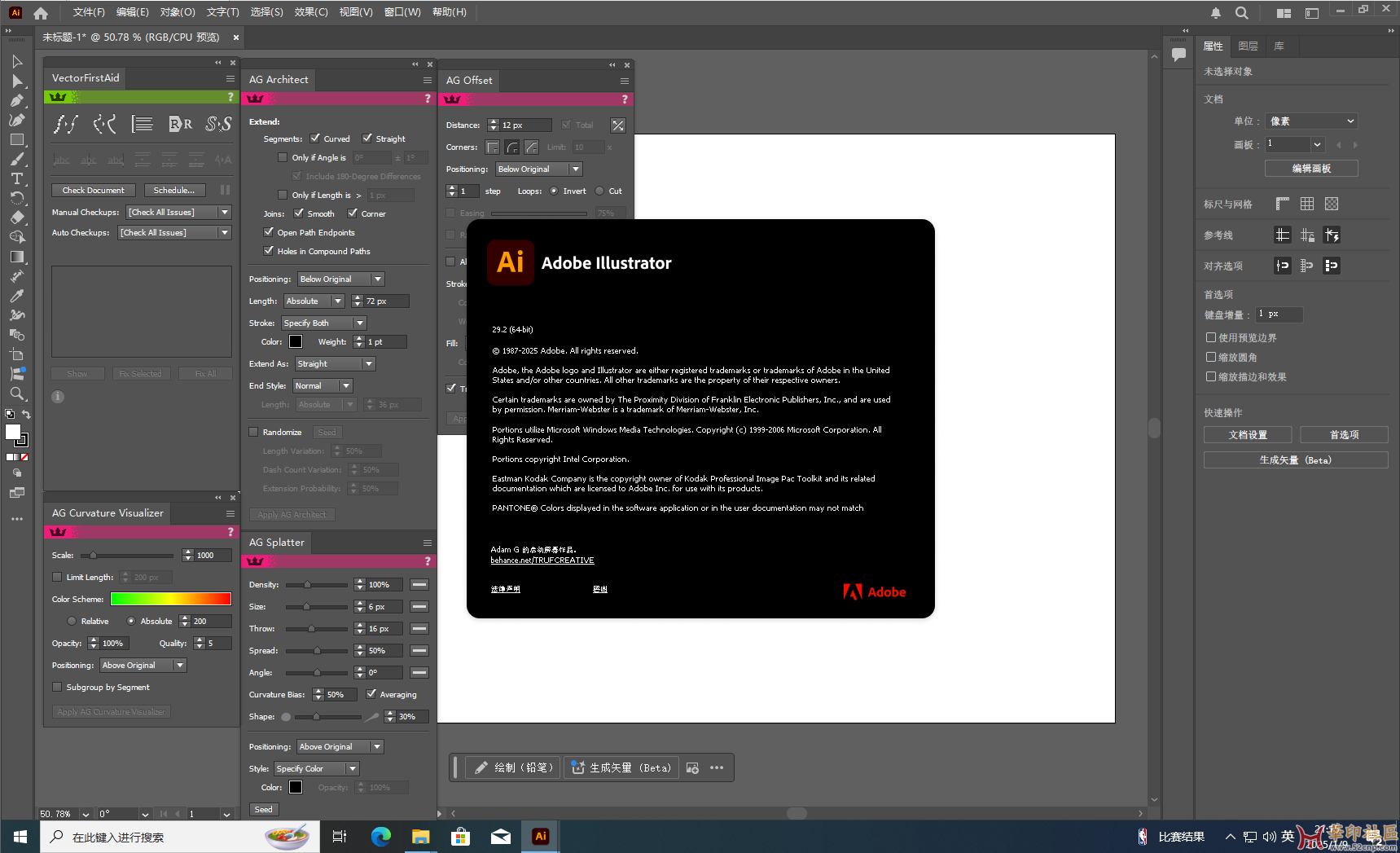Open Extend As Straight dropdown
Screen dimensions: 1400x853
[335, 363]
